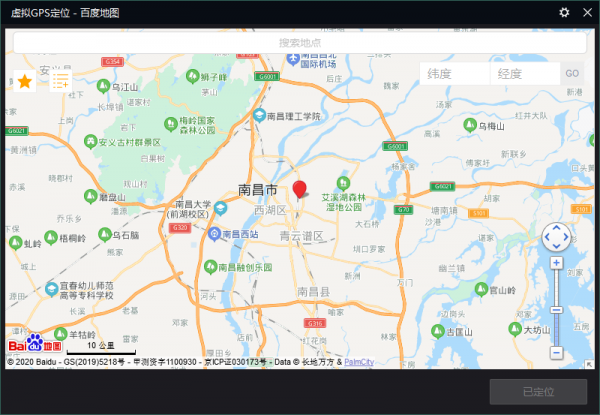
Task: Click the 梧桐岭 mountain icon
Action: pos(51,238)
